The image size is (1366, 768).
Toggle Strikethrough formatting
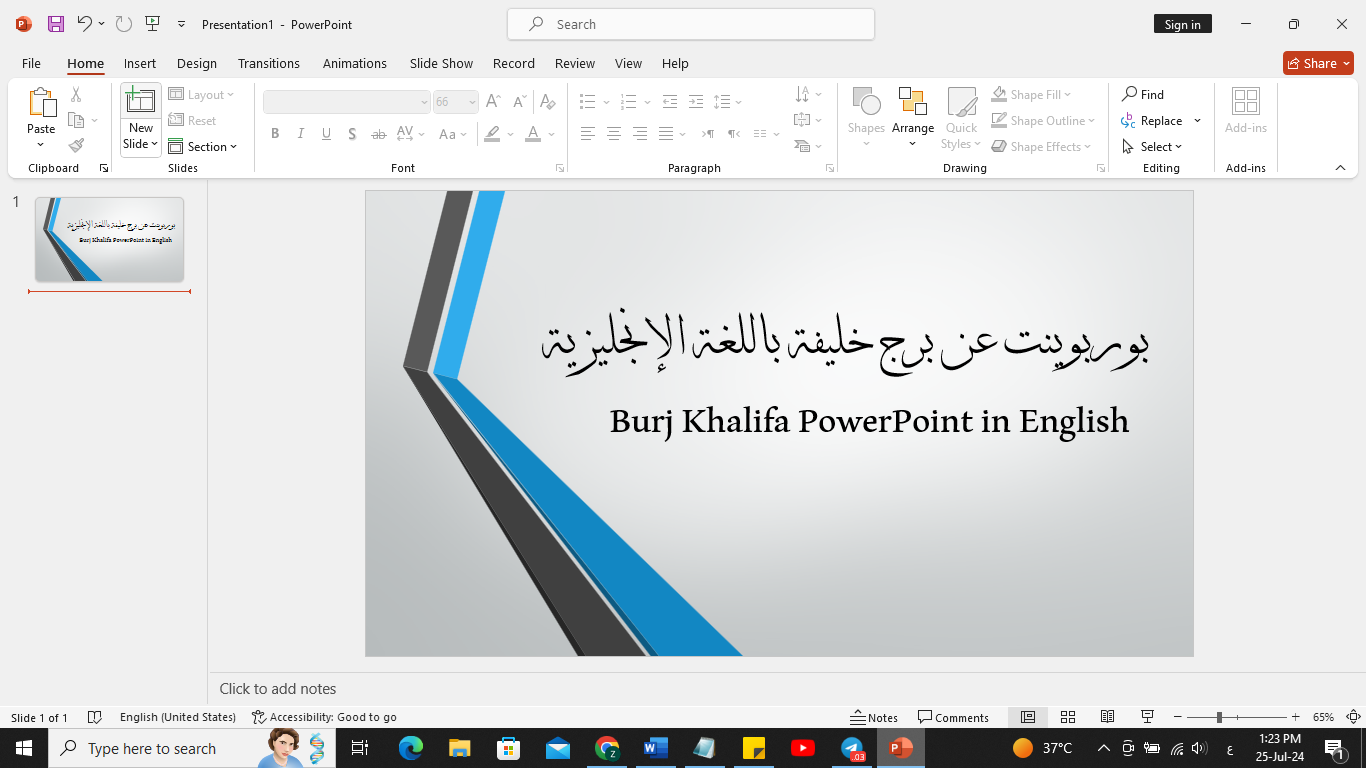tap(378, 134)
